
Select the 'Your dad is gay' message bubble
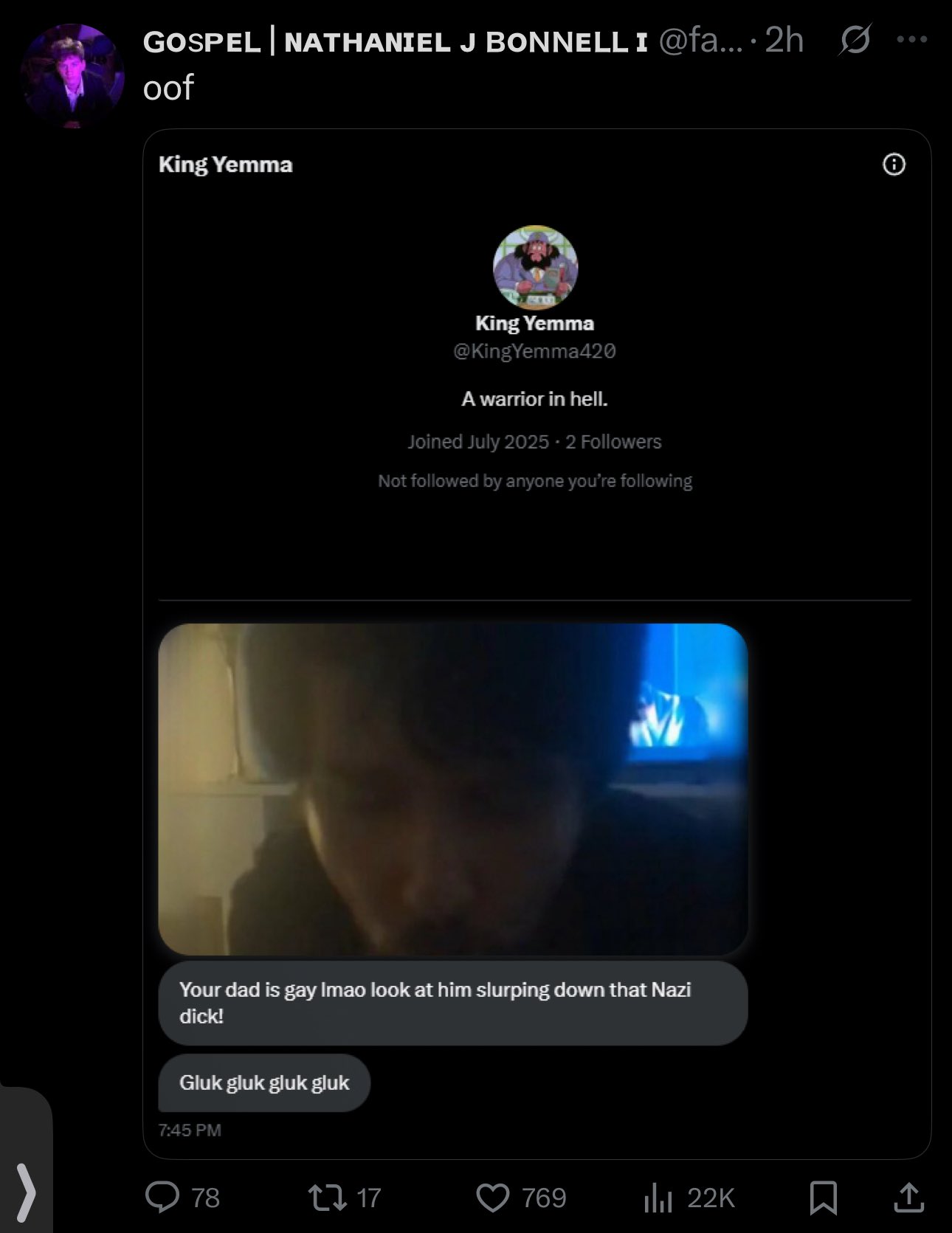[x=452, y=1003]
